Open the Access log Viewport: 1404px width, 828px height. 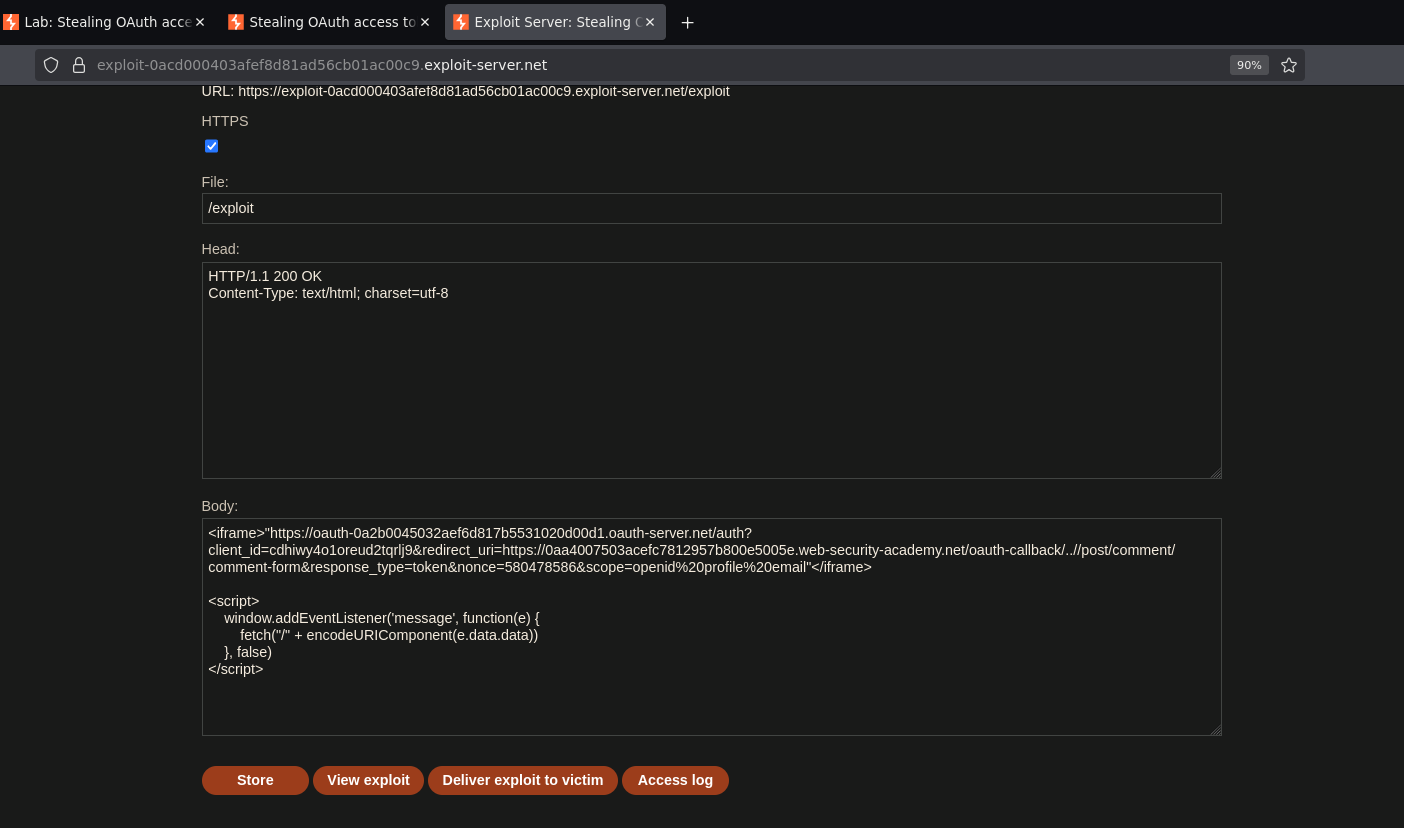pos(675,780)
